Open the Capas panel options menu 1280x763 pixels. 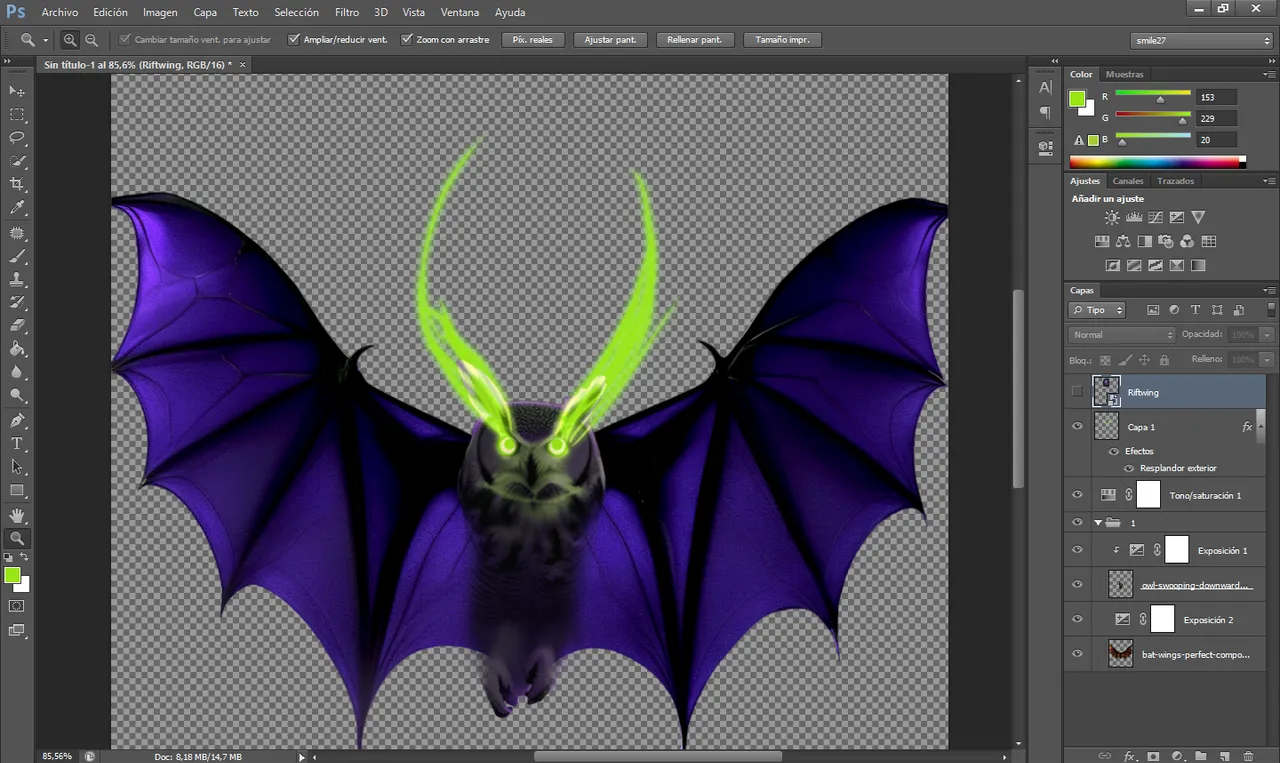[x=1269, y=291]
